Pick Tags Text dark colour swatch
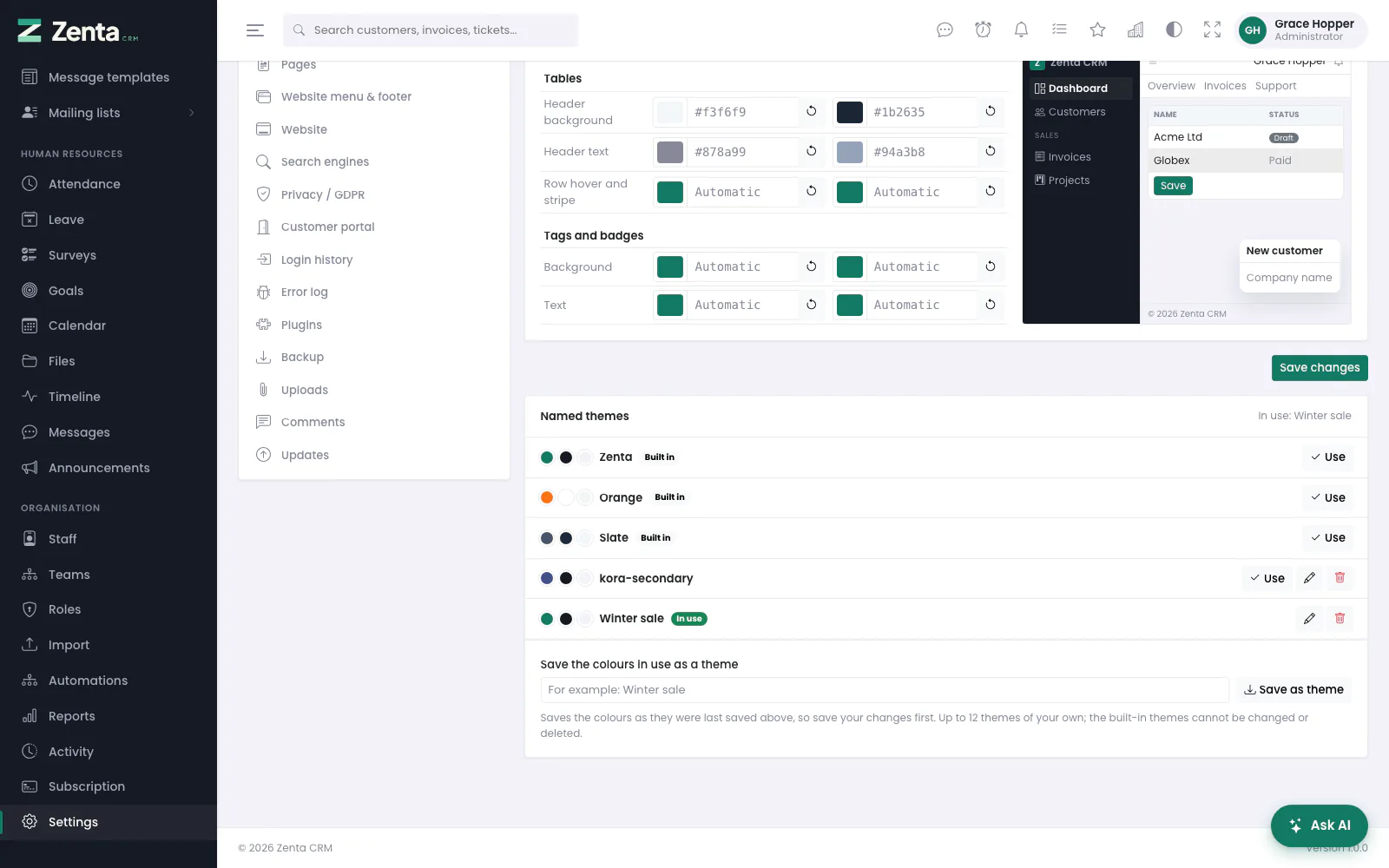The height and width of the screenshot is (868, 1389). pos(849,305)
